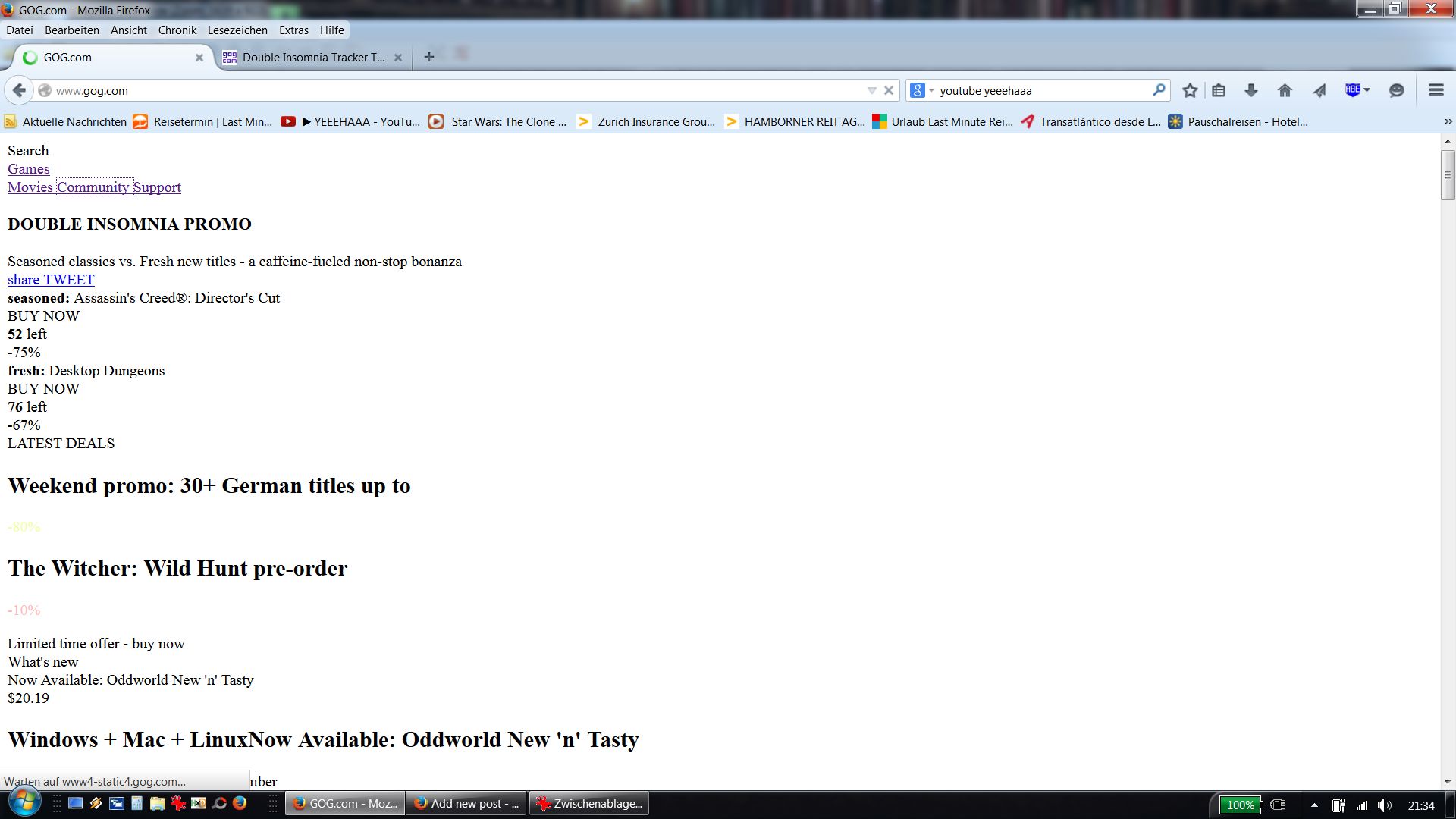The image size is (1456, 819).
Task: Bookmark this page with the star icon
Action: (x=1190, y=90)
